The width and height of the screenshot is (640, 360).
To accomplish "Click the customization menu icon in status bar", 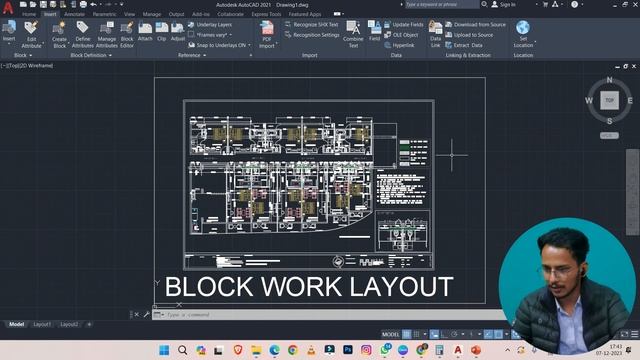I will pos(634,334).
